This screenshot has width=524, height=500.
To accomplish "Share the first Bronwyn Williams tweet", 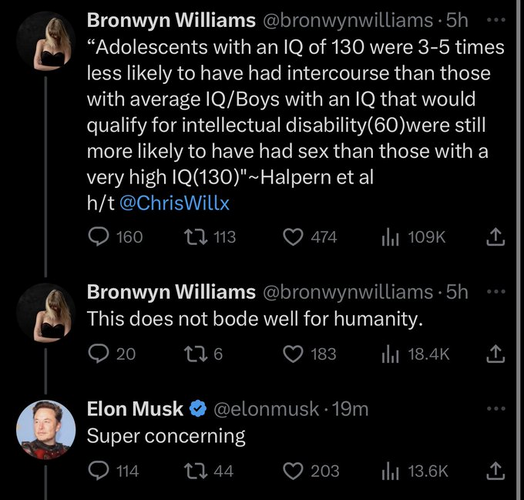I will coord(495,237).
